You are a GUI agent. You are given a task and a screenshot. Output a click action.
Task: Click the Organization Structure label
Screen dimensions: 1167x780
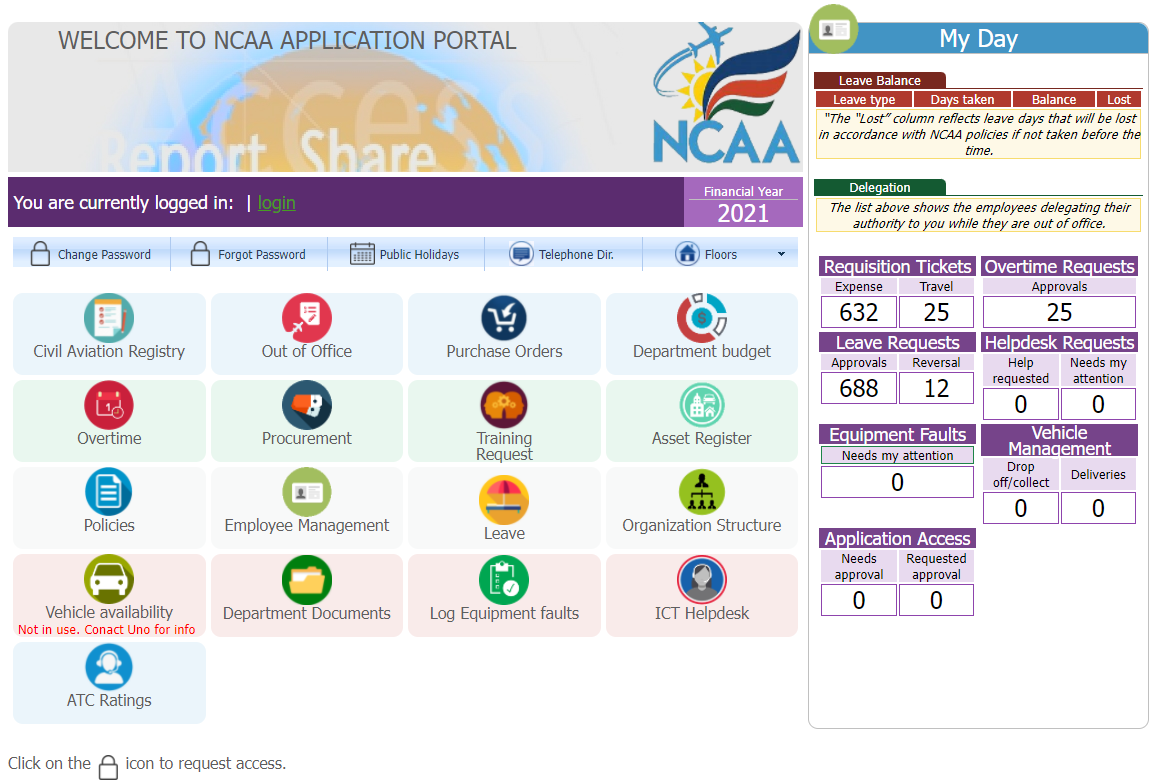click(x=701, y=525)
